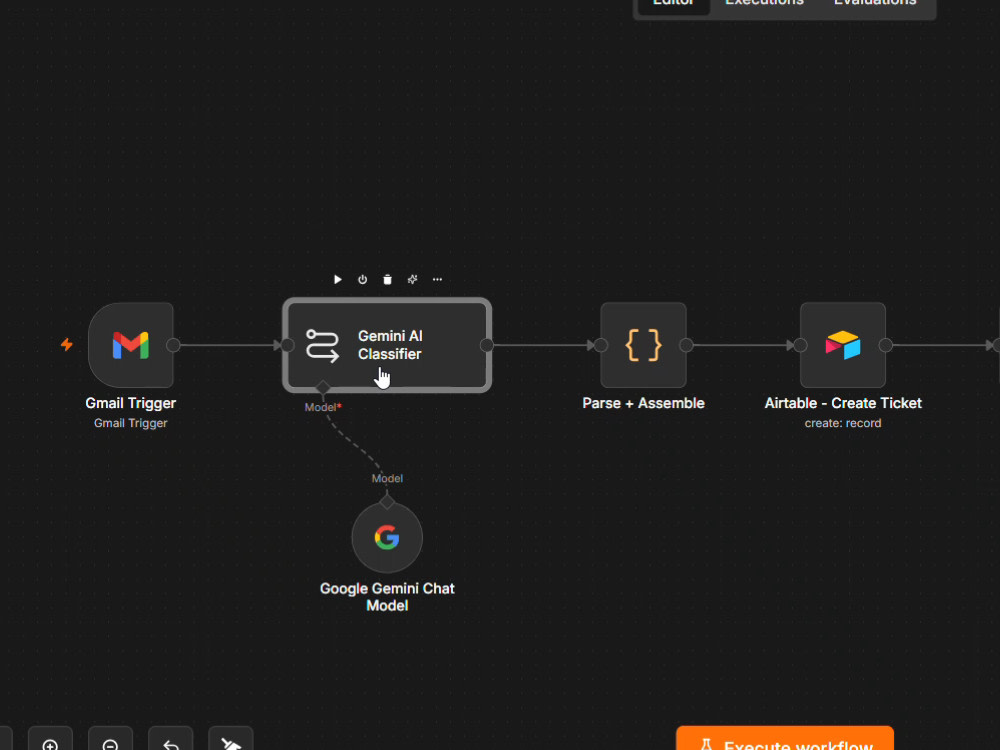Click the Parse + Assemble output connector
This screenshot has height=750, width=1000.
coord(686,345)
